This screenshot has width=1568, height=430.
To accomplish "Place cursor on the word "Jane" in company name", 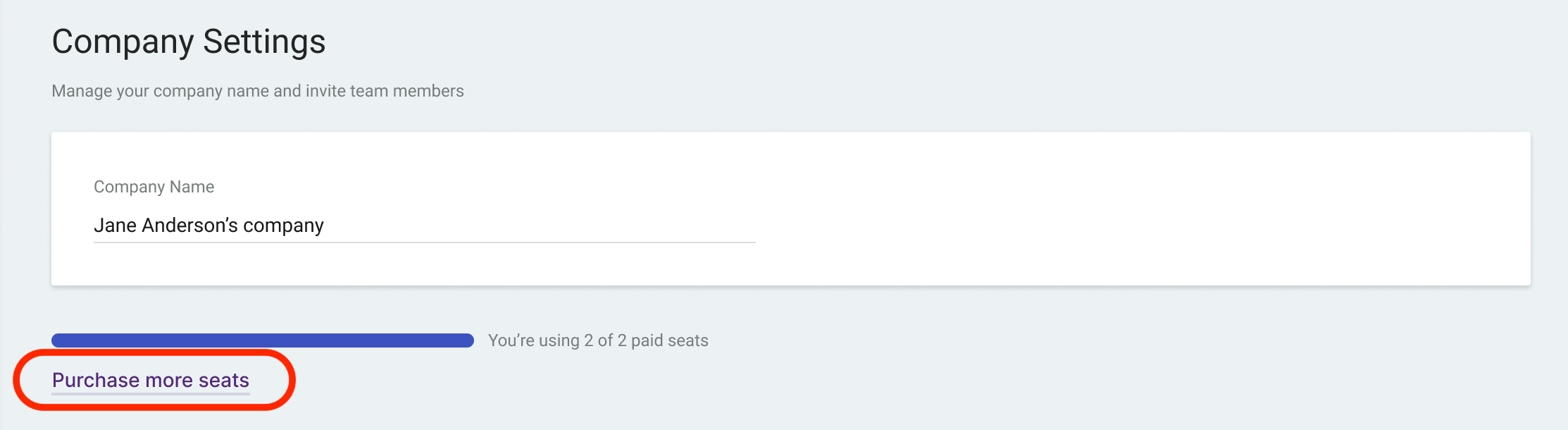I will pos(115,226).
